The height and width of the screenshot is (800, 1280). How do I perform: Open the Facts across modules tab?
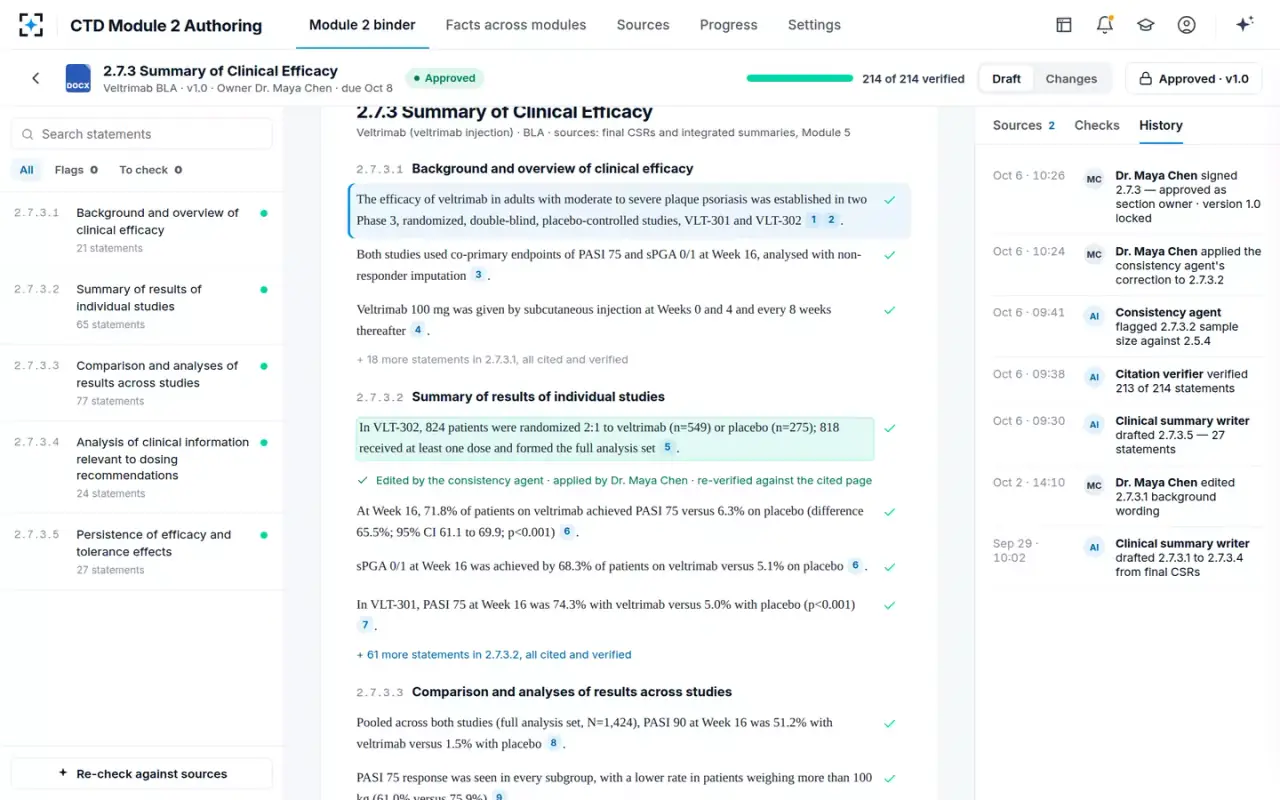(516, 25)
